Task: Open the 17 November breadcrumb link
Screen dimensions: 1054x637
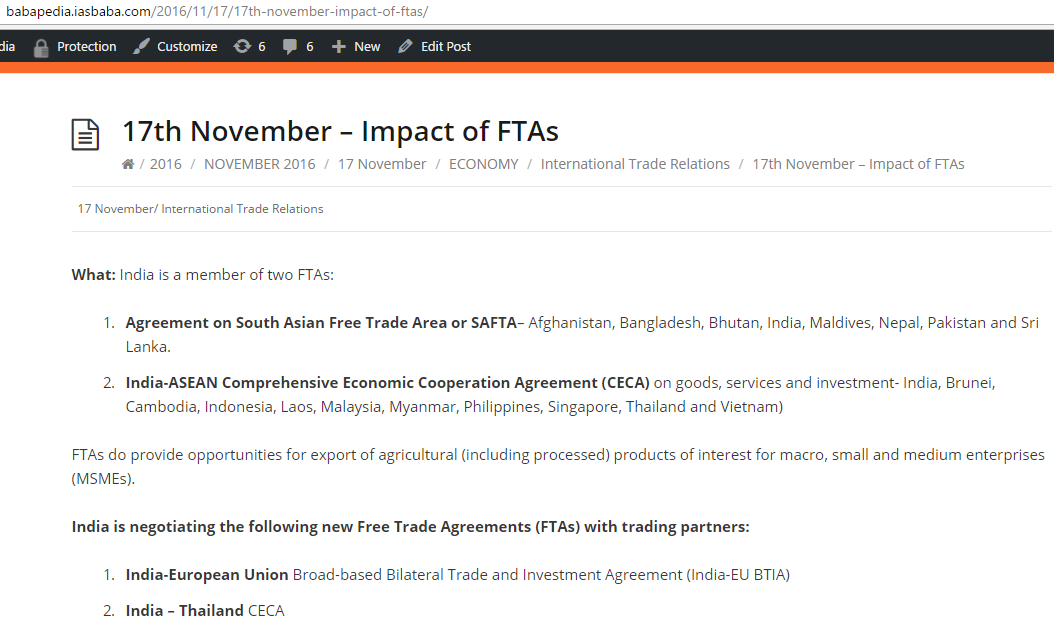Action: (382, 164)
